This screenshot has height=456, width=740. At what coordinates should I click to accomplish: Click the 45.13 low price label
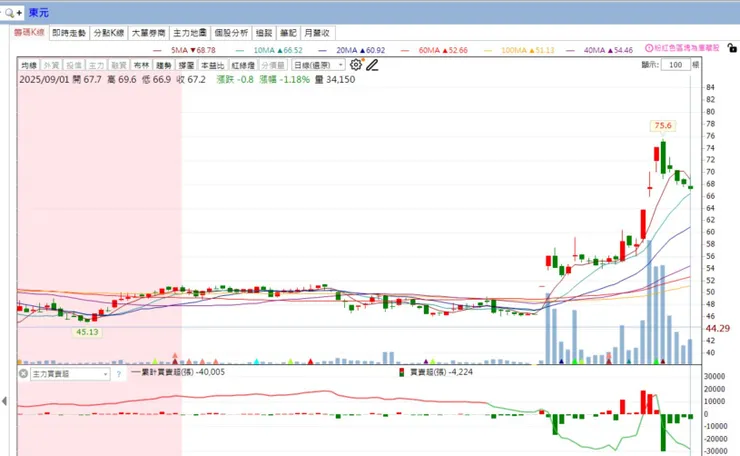click(87, 332)
